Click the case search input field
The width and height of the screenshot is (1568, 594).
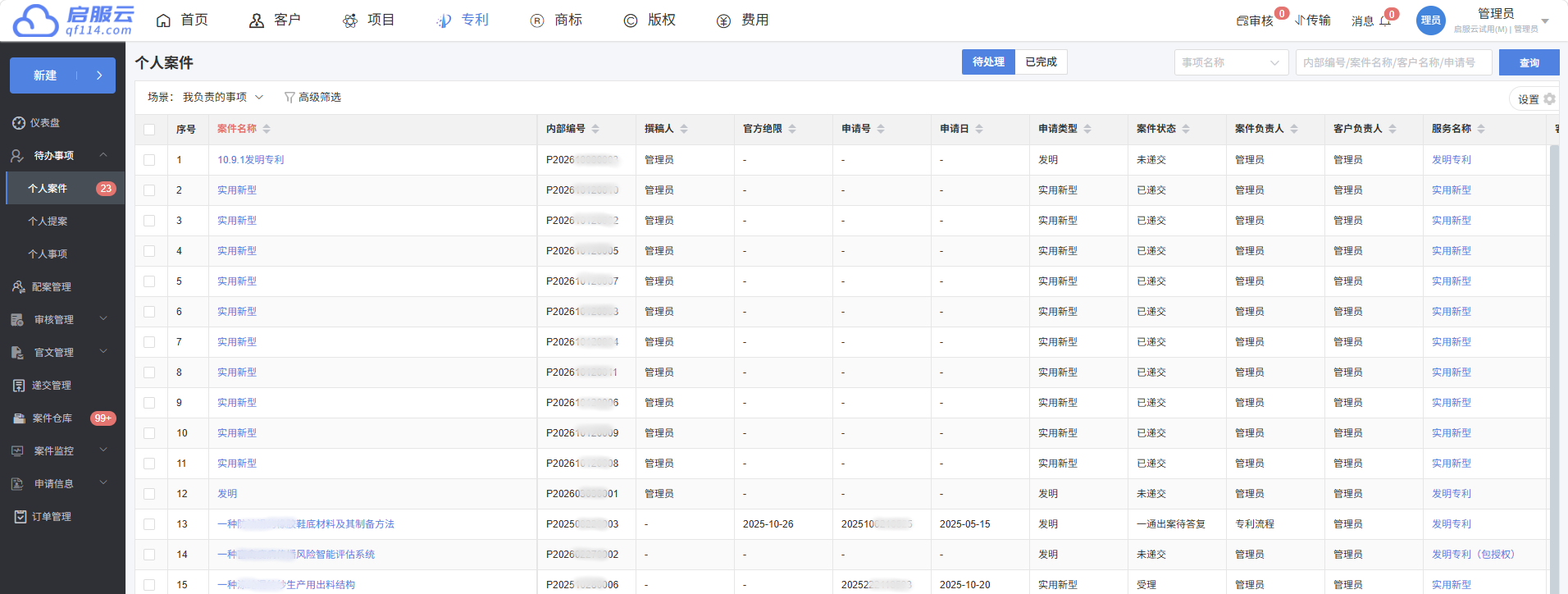[x=1393, y=62]
